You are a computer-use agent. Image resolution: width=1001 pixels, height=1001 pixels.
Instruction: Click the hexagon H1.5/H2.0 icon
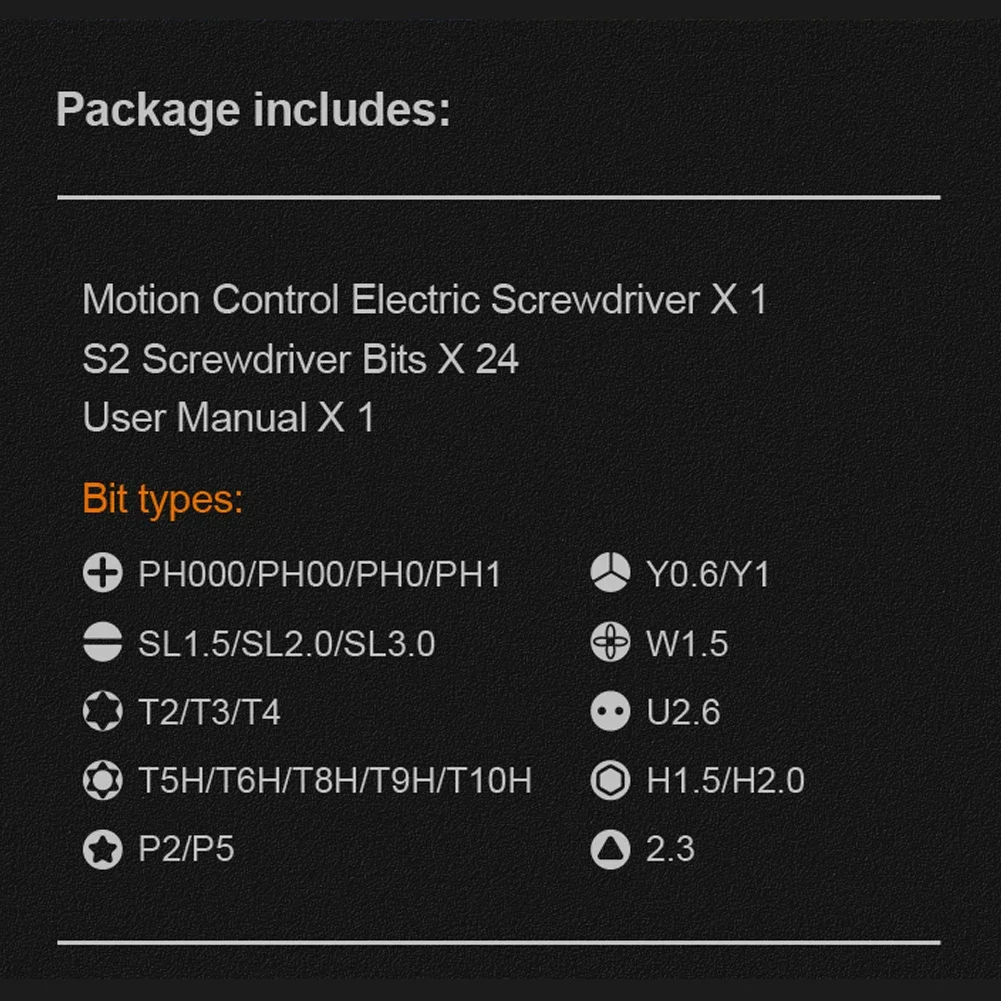click(x=610, y=779)
